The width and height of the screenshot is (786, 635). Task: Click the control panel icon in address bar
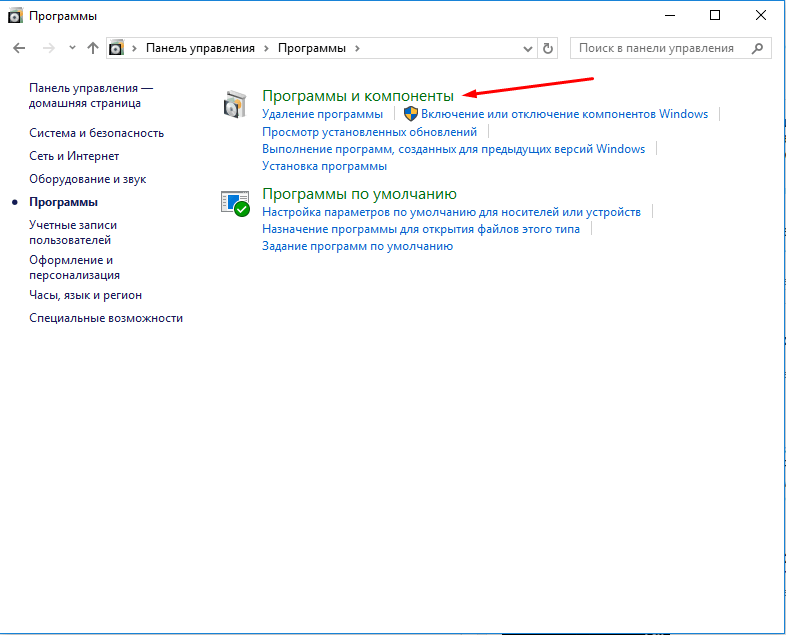tap(116, 48)
